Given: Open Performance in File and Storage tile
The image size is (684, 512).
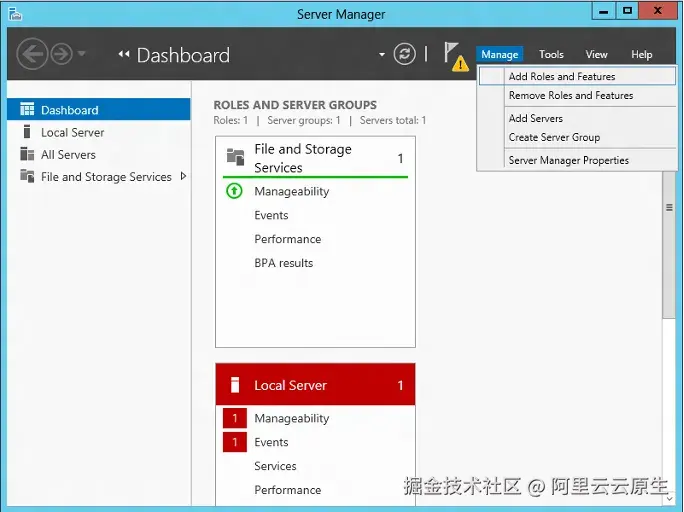Looking at the screenshot, I should (287, 239).
